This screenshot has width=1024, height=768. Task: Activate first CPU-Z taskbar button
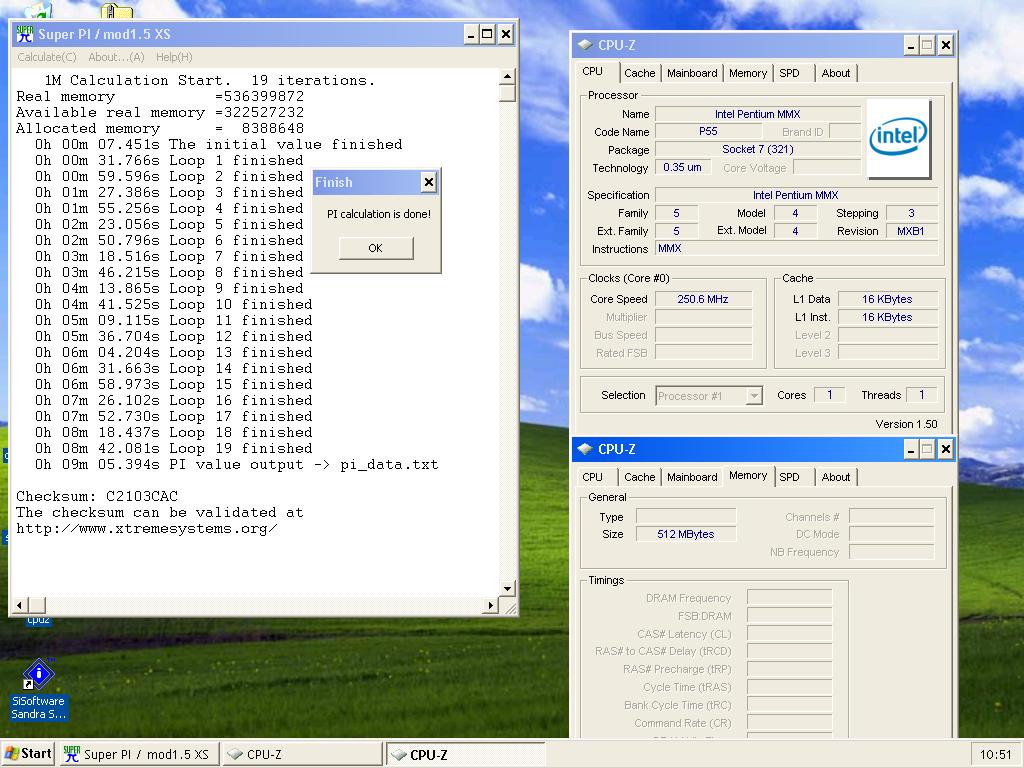point(302,754)
